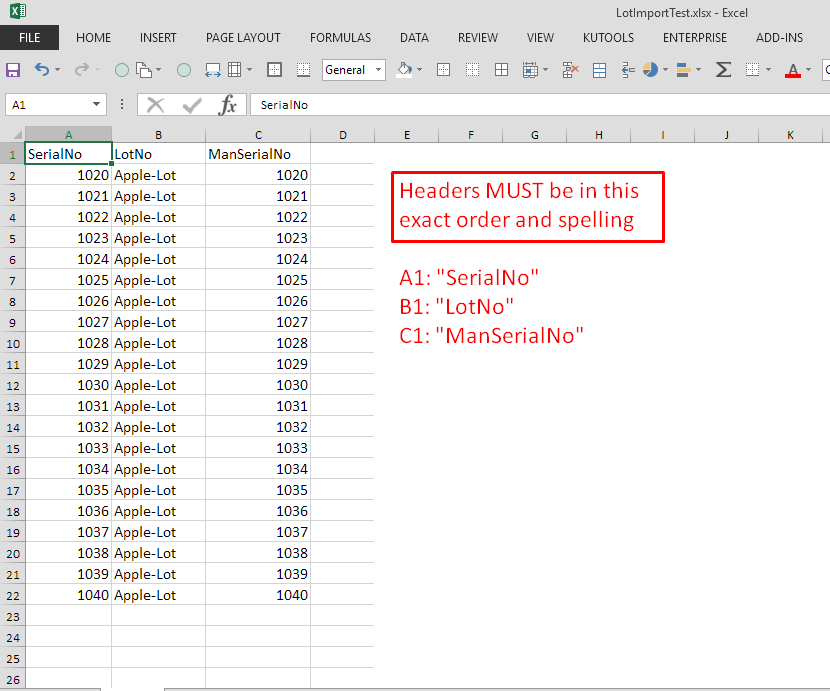Viewport: 830px width, 691px height.
Task: Click the formula bar Cancel X icon
Action: [x=156, y=104]
